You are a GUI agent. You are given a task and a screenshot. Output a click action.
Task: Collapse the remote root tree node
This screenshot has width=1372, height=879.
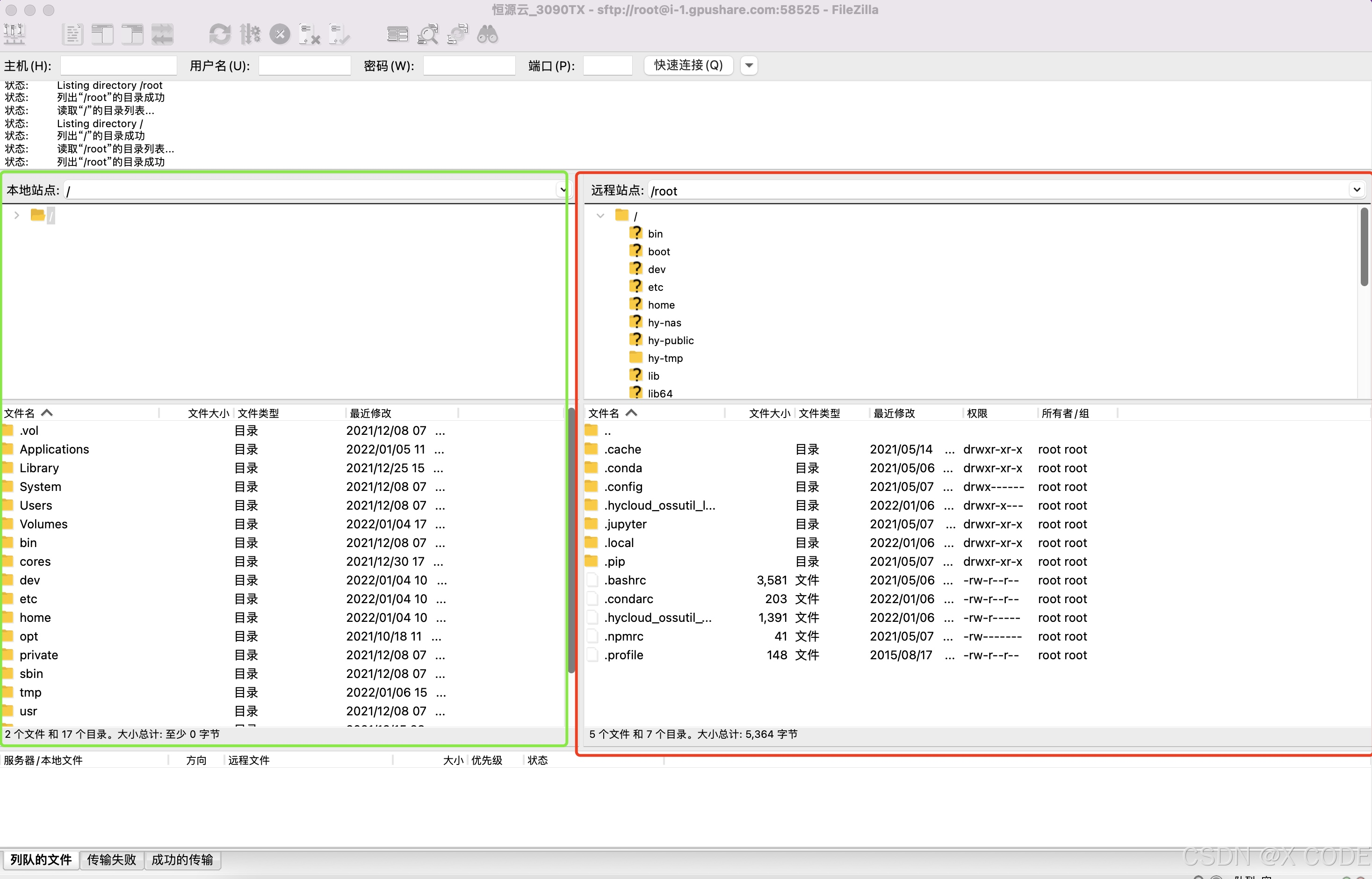coord(600,216)
